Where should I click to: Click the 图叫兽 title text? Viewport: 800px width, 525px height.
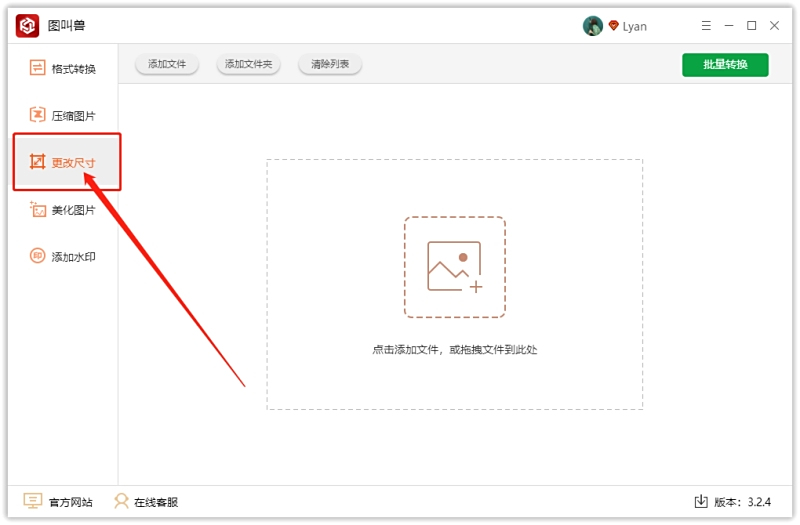[66, 26]
